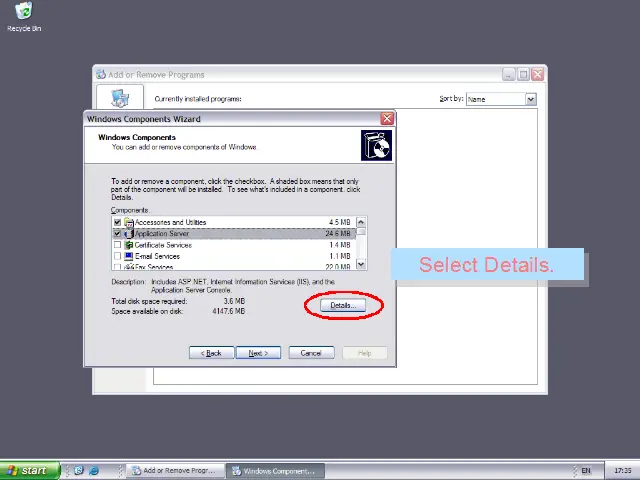
Task: Click the Change or Remove Programs sidebar icon
Action: [120, 98]
